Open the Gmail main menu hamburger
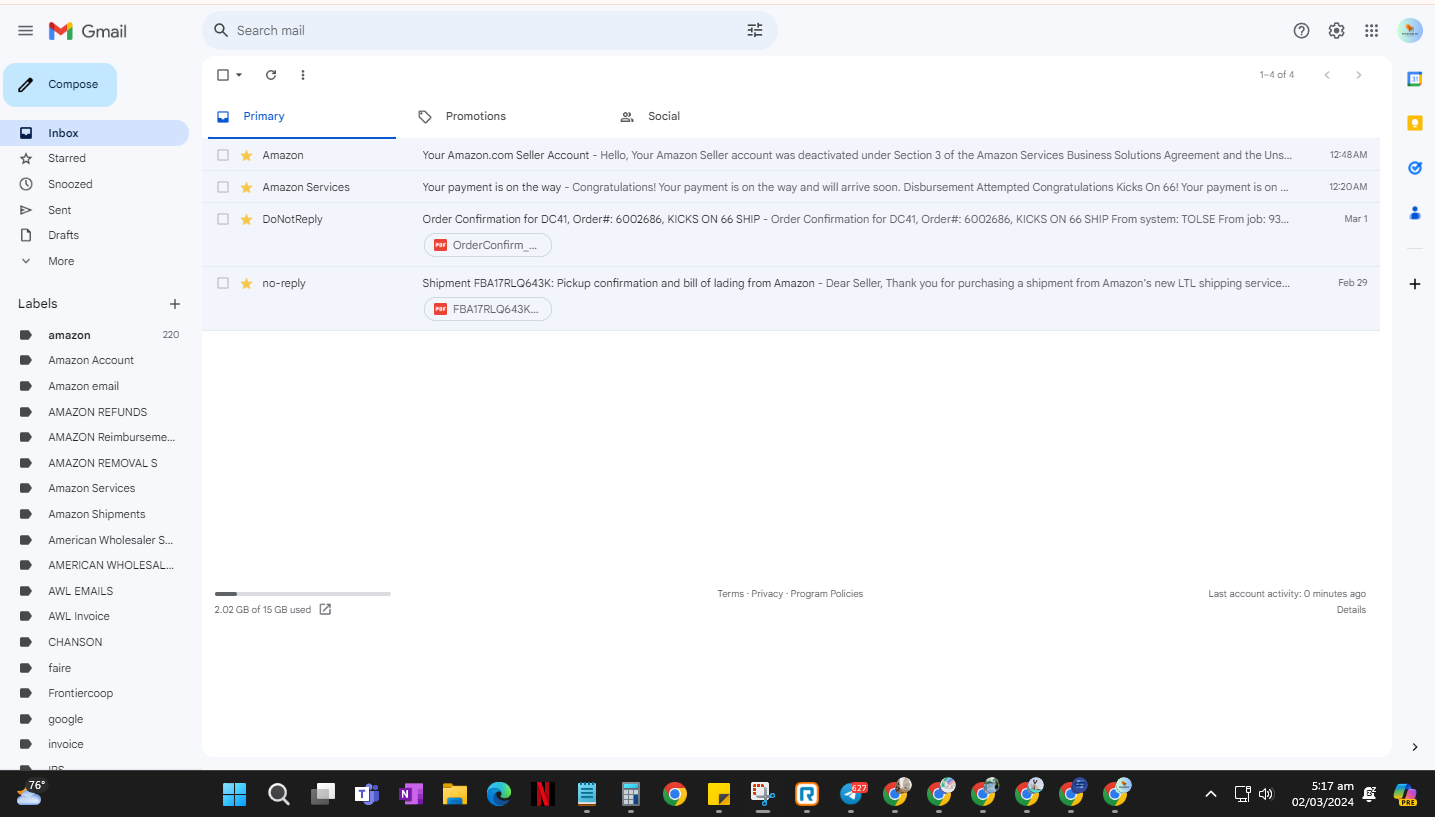Screen dimensions: 1435x817 pos(26,31)
